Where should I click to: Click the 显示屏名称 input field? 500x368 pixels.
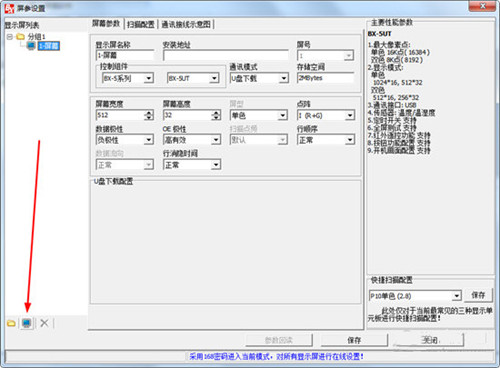click(125, 55)
